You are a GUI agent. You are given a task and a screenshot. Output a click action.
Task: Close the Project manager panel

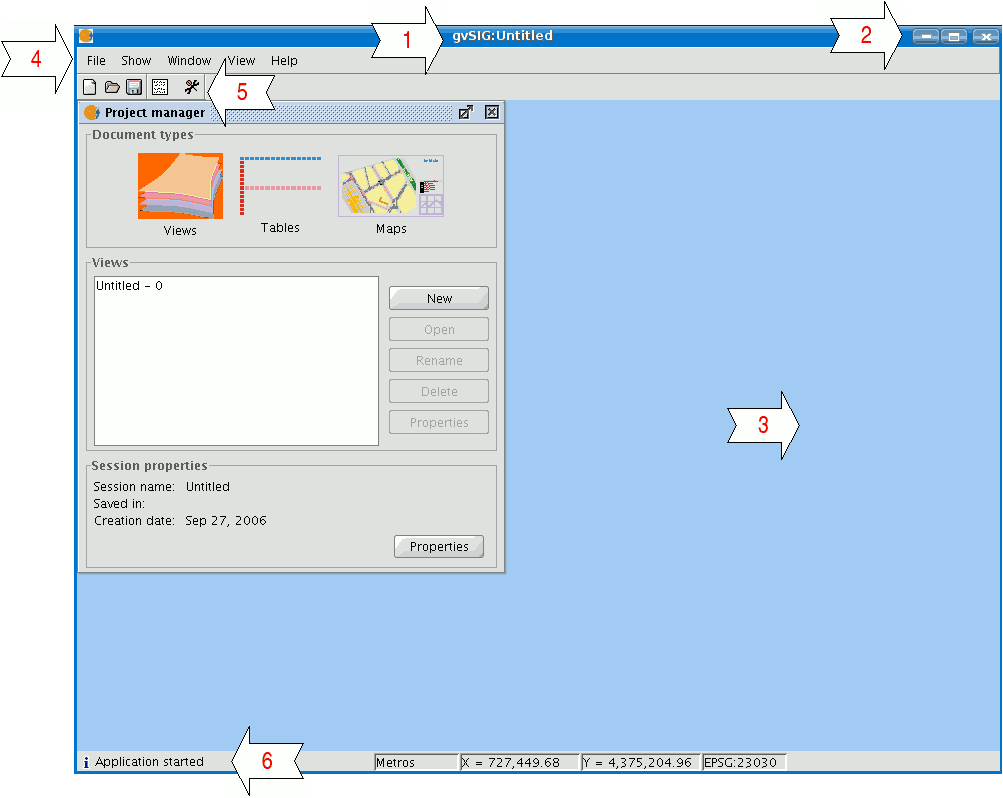point(491,113)
